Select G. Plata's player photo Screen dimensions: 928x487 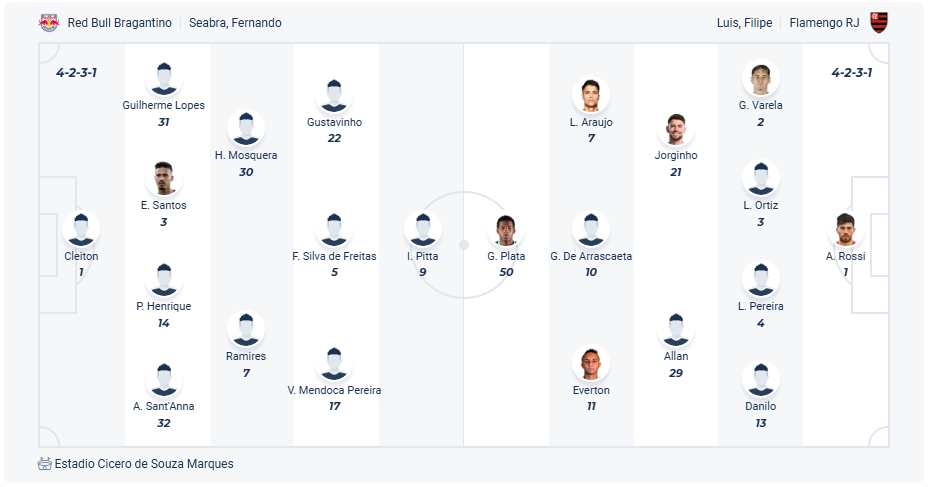coord(506,229)
